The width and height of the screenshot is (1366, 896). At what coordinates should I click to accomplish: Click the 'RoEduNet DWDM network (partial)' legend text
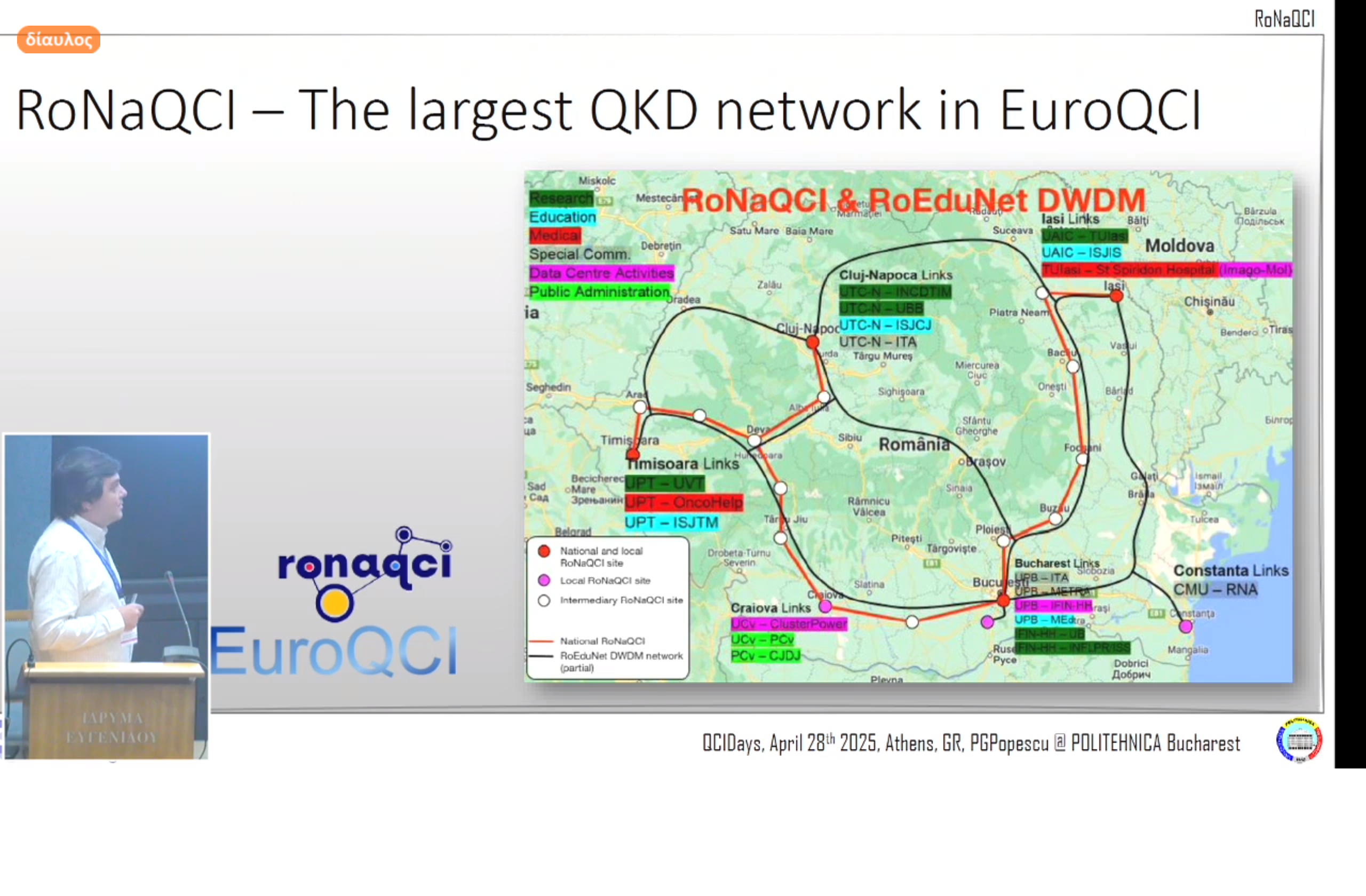621,661
